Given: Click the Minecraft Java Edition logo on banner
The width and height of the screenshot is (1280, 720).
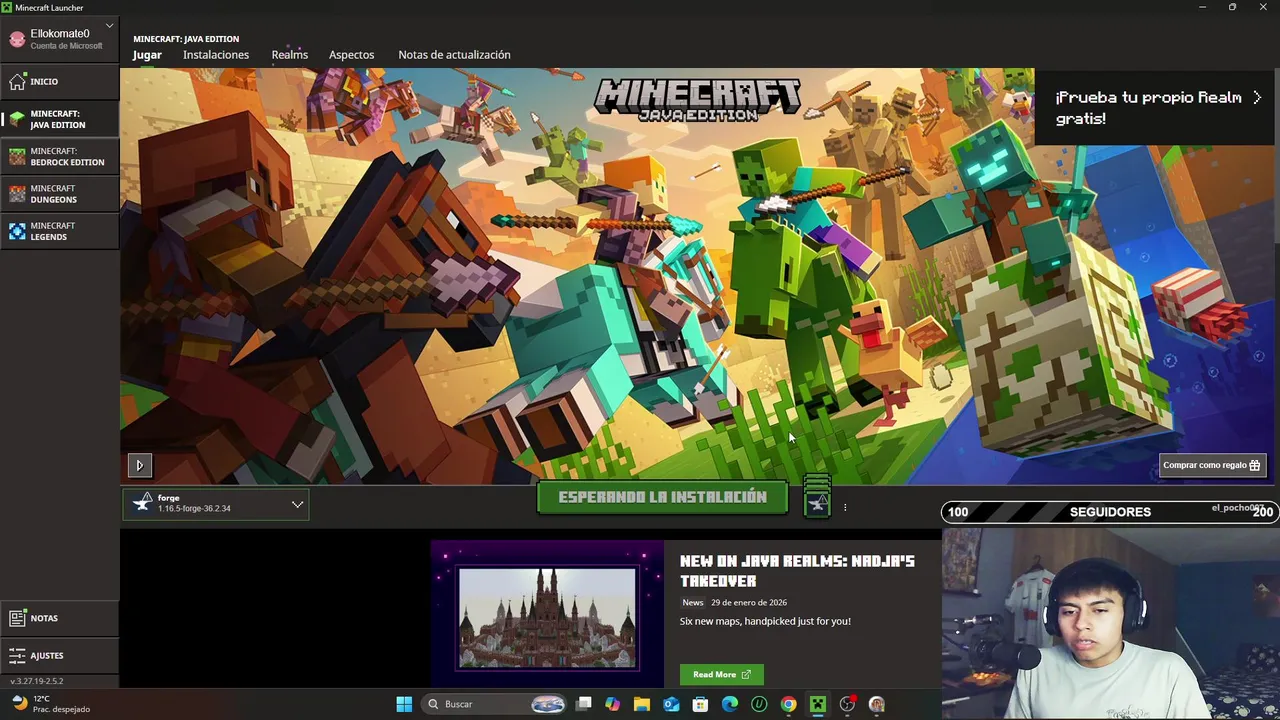Looking at the screenshot, I should [697, 100].
